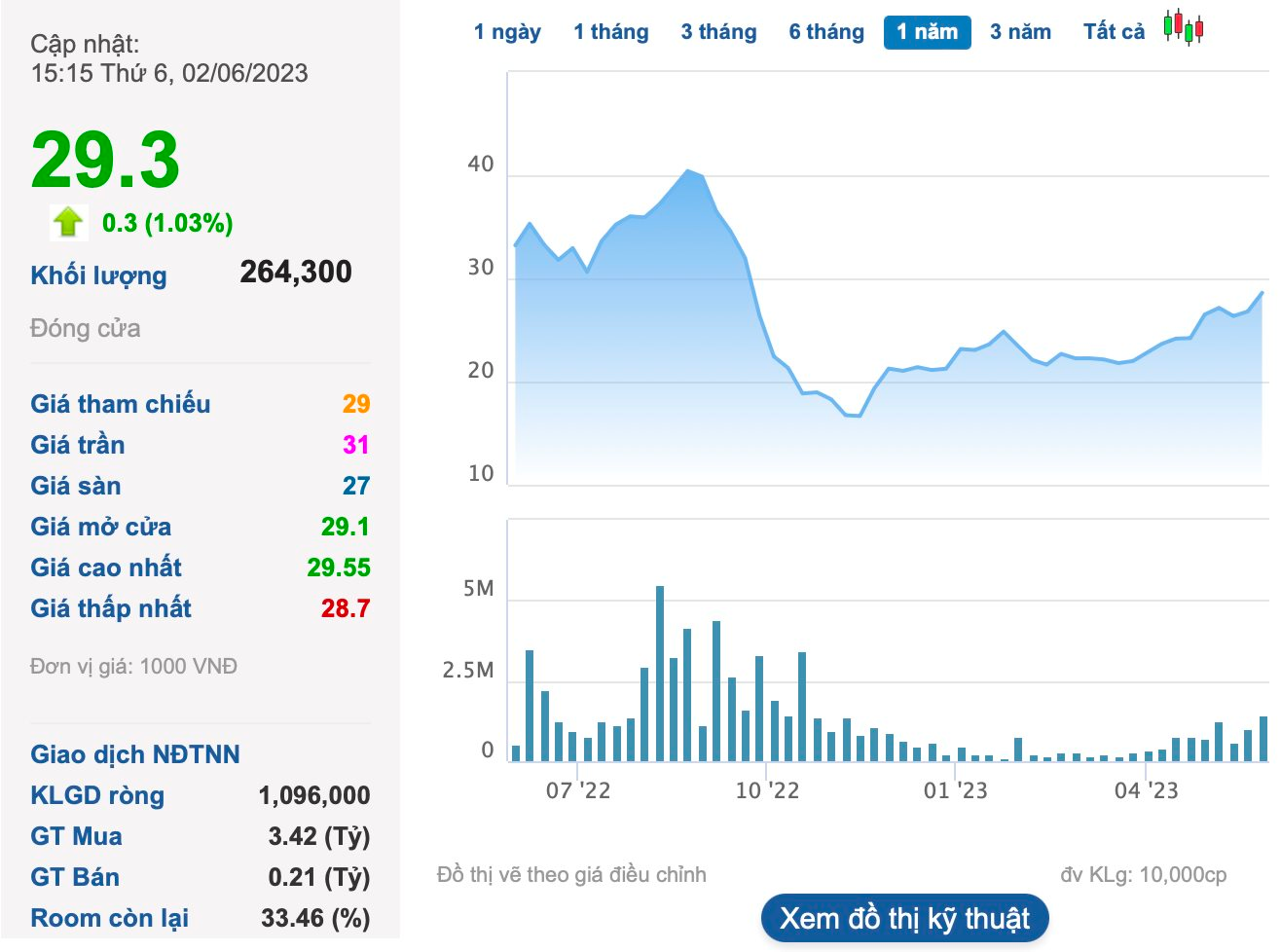The image size is (1281, 952).
Task: Click Xem đồ thị kỹ thuật button
Action: click(904, 918)
